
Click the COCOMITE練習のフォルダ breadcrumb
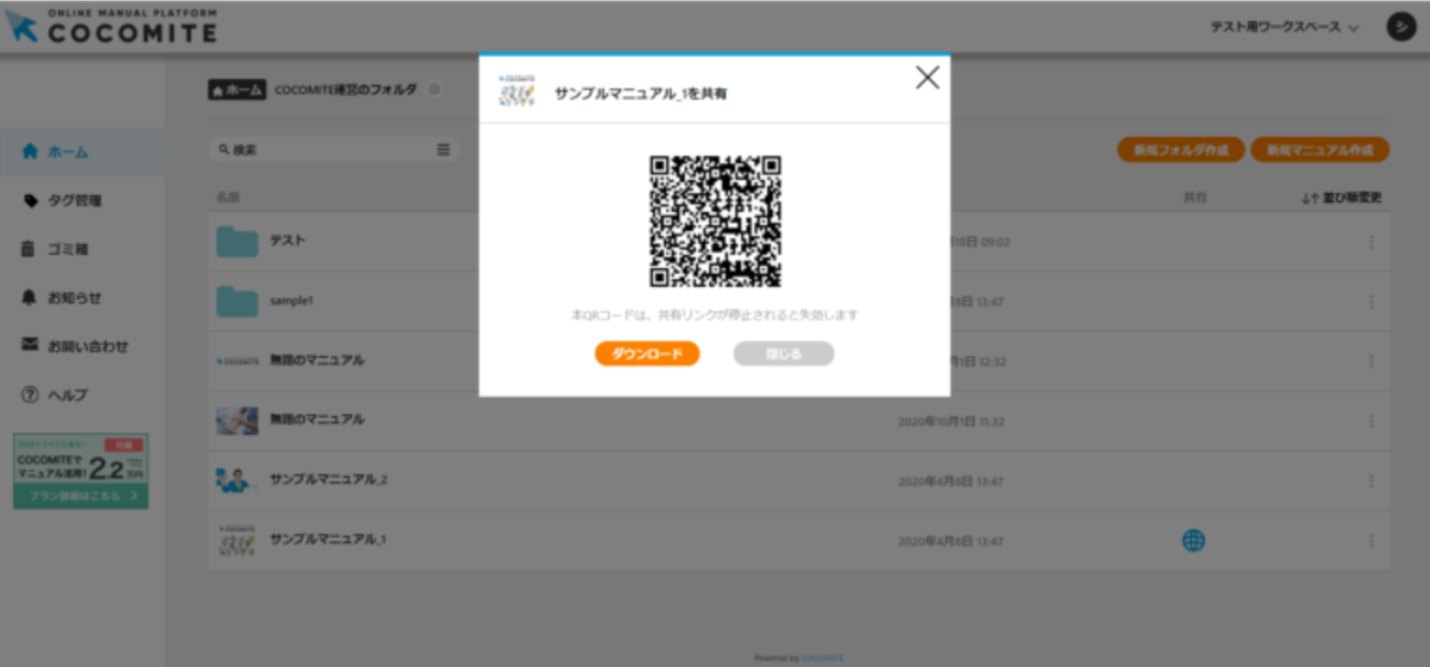(346, 90)
